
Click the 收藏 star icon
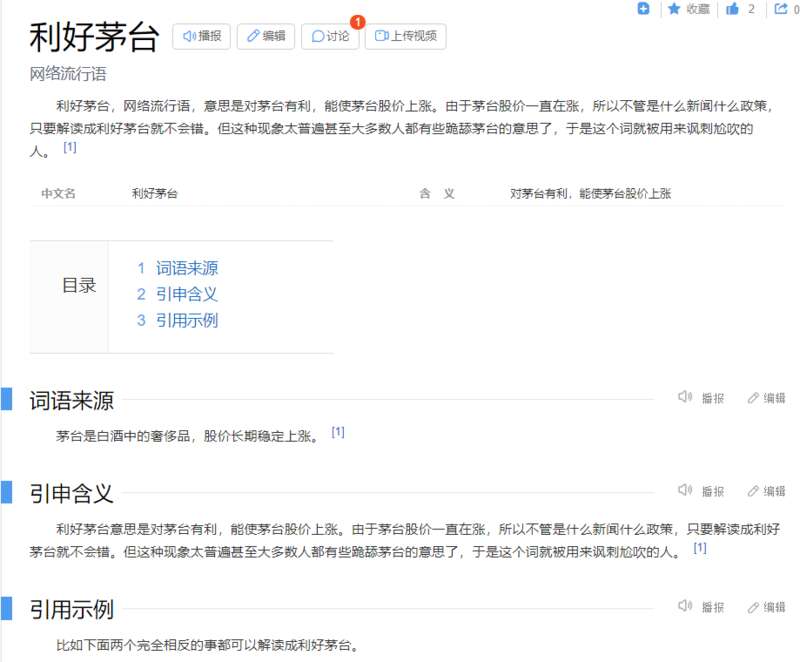point(674,9)
